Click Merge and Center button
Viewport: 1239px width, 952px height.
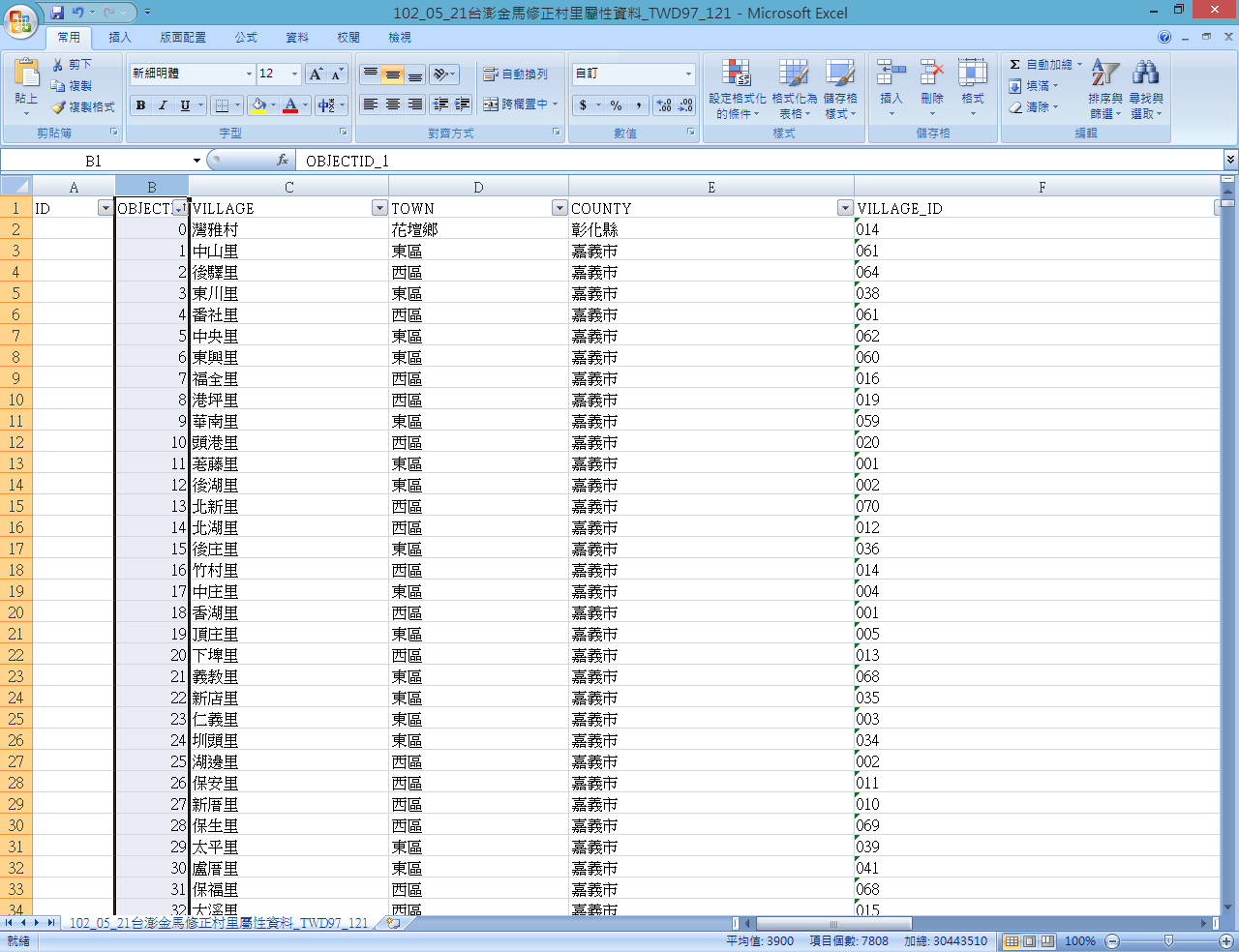(x=520, y=104)
